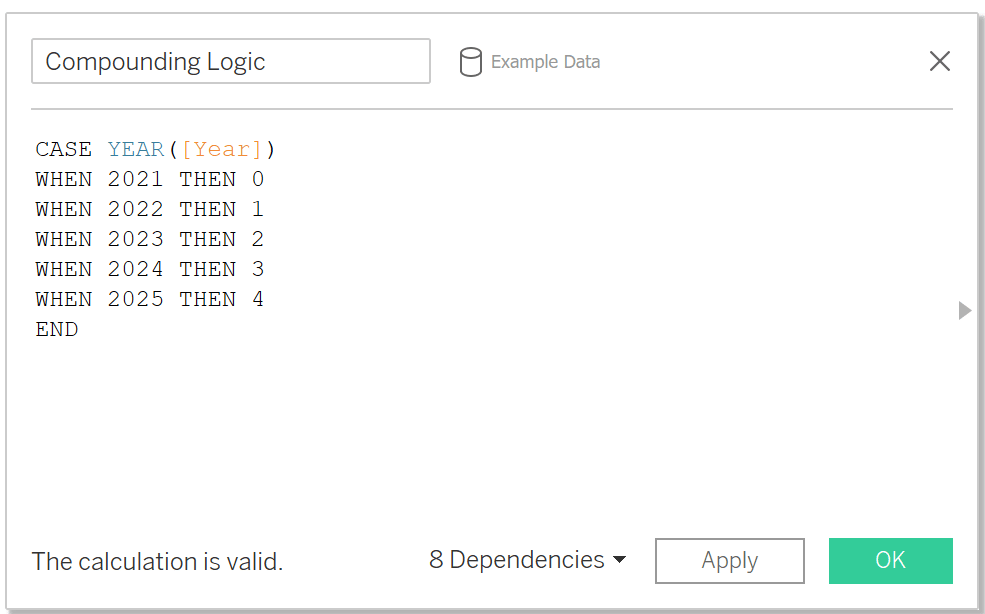Click the Apply button
The width and height of the screenshot is (985, 614).
(729, 561)
